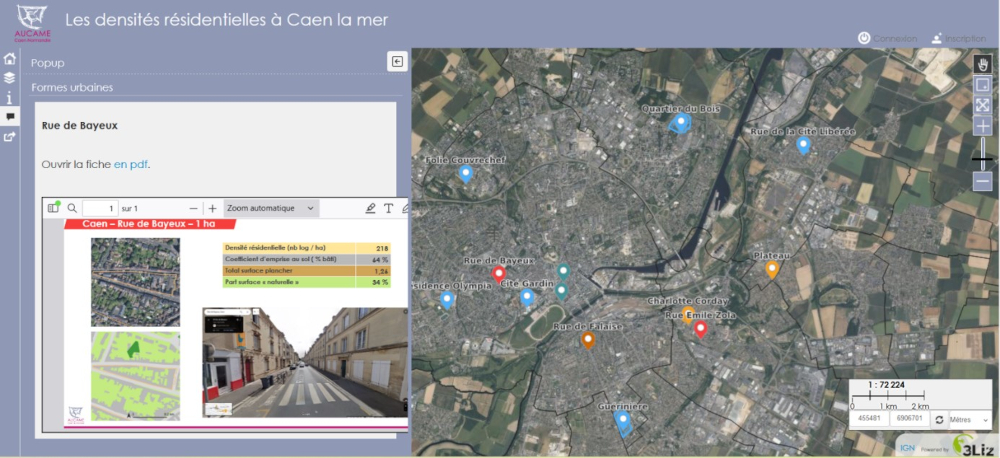Collapse the panel with the back-arrow button
1000x458 pixels.
397,61
